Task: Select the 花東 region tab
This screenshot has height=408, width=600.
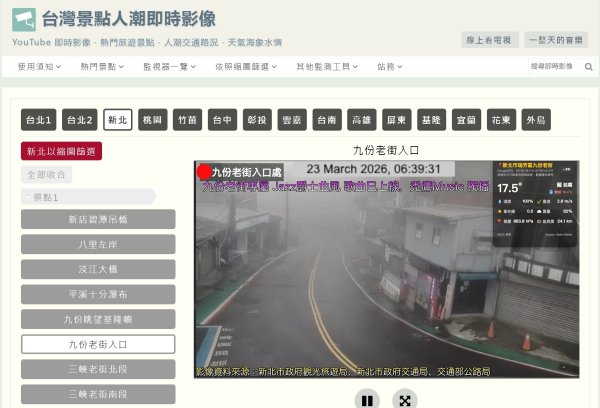Action: pyautogui.click(x=501, y=120)
